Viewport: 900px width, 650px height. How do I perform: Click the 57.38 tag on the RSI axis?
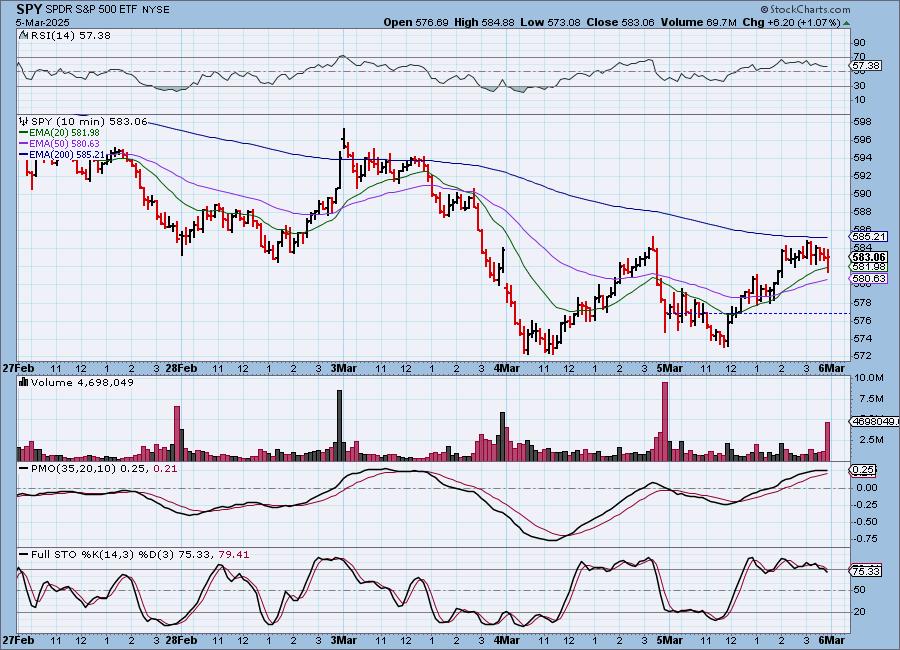[866, 66]
